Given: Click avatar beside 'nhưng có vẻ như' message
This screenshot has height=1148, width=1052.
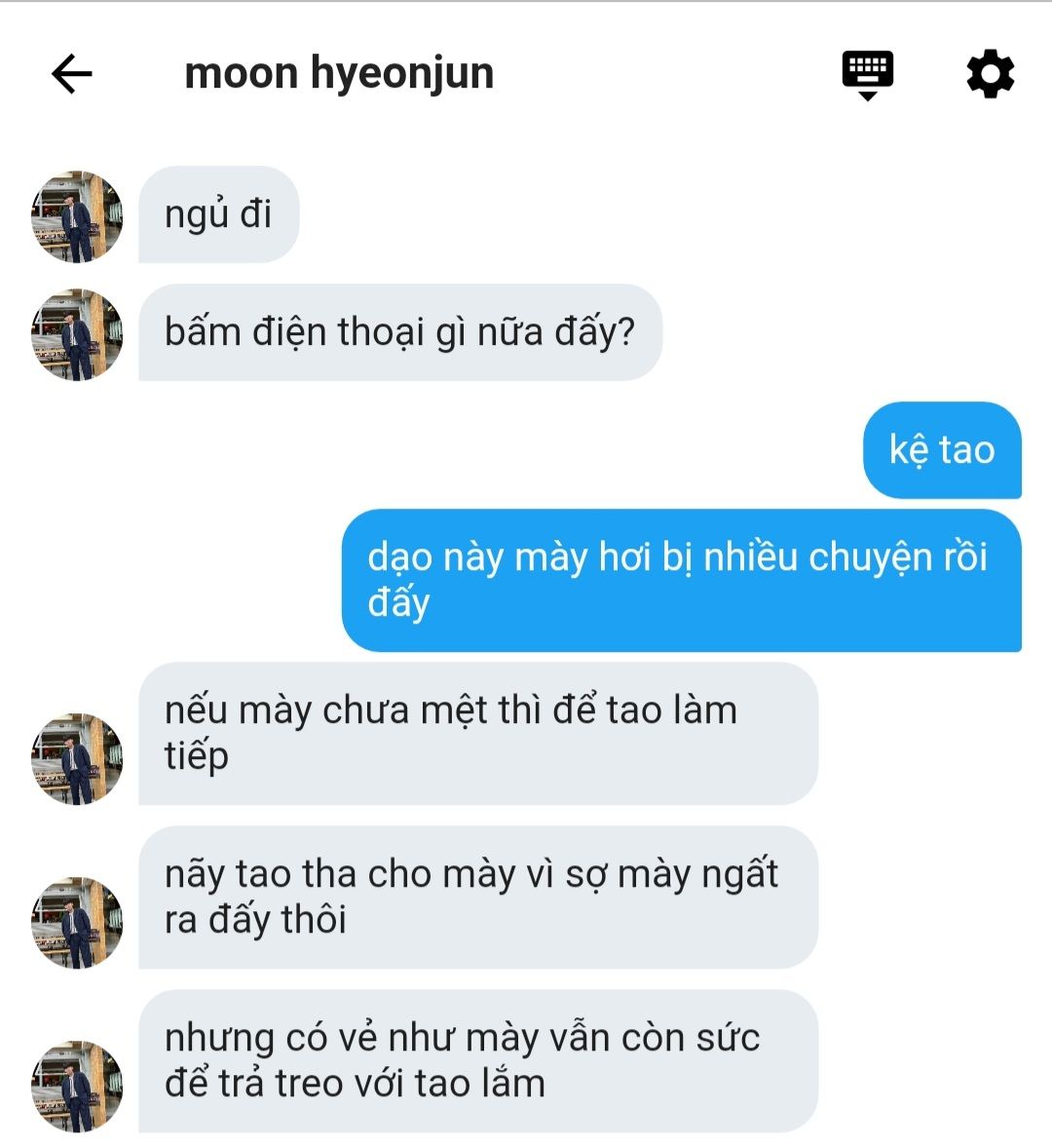Looking at the screenshot, I should coord(77,1087).
